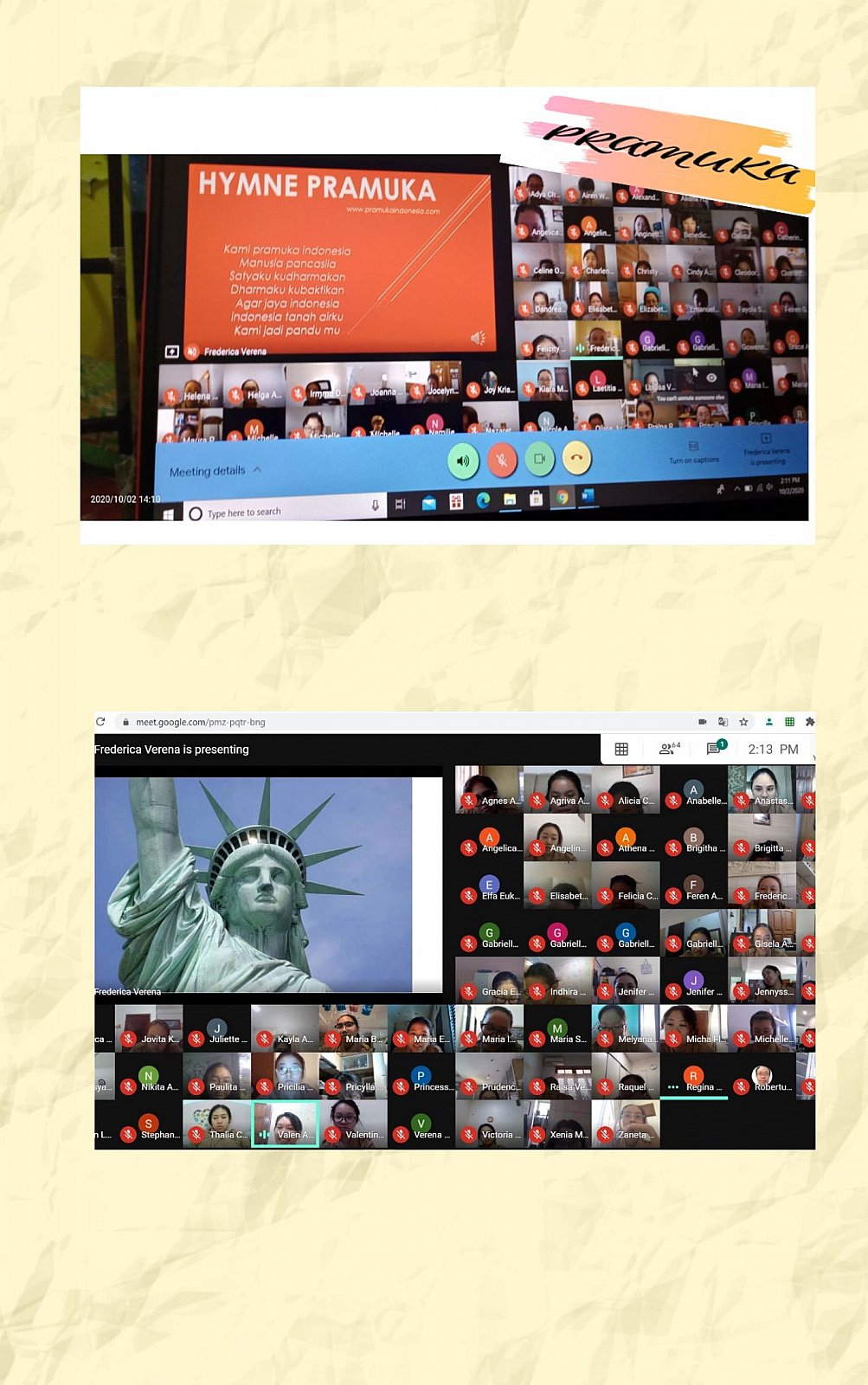Viewport: 868px width, 1385px height.
Task: Unmute the red microphone button in the photographed call
Action: tap(502, 460)
